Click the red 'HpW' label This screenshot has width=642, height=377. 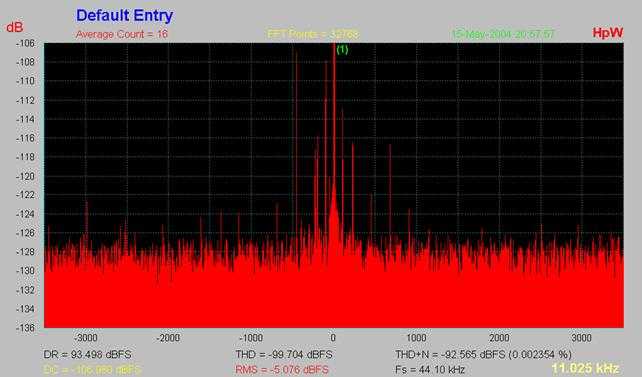click(x=608, y=33)
